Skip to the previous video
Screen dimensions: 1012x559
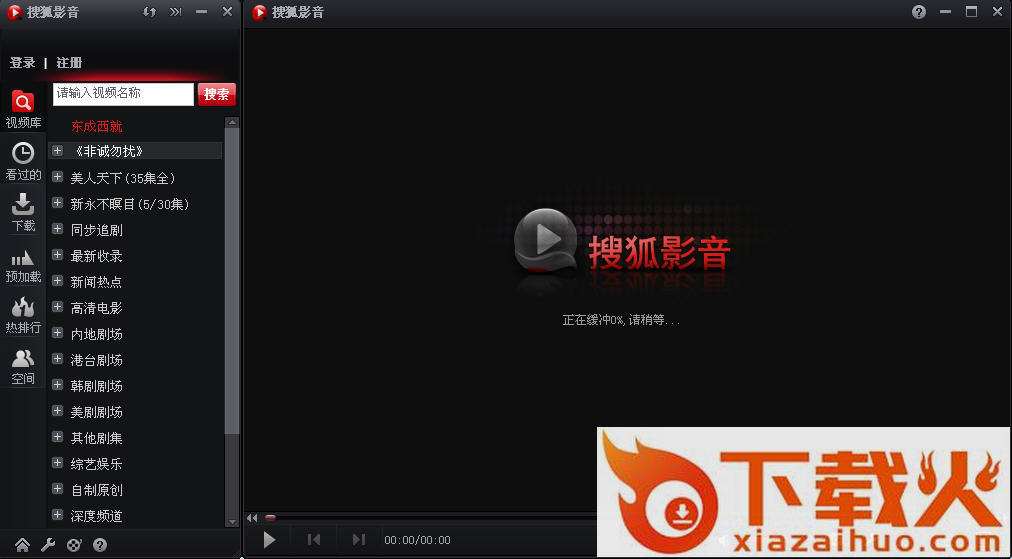coord(314,540)
